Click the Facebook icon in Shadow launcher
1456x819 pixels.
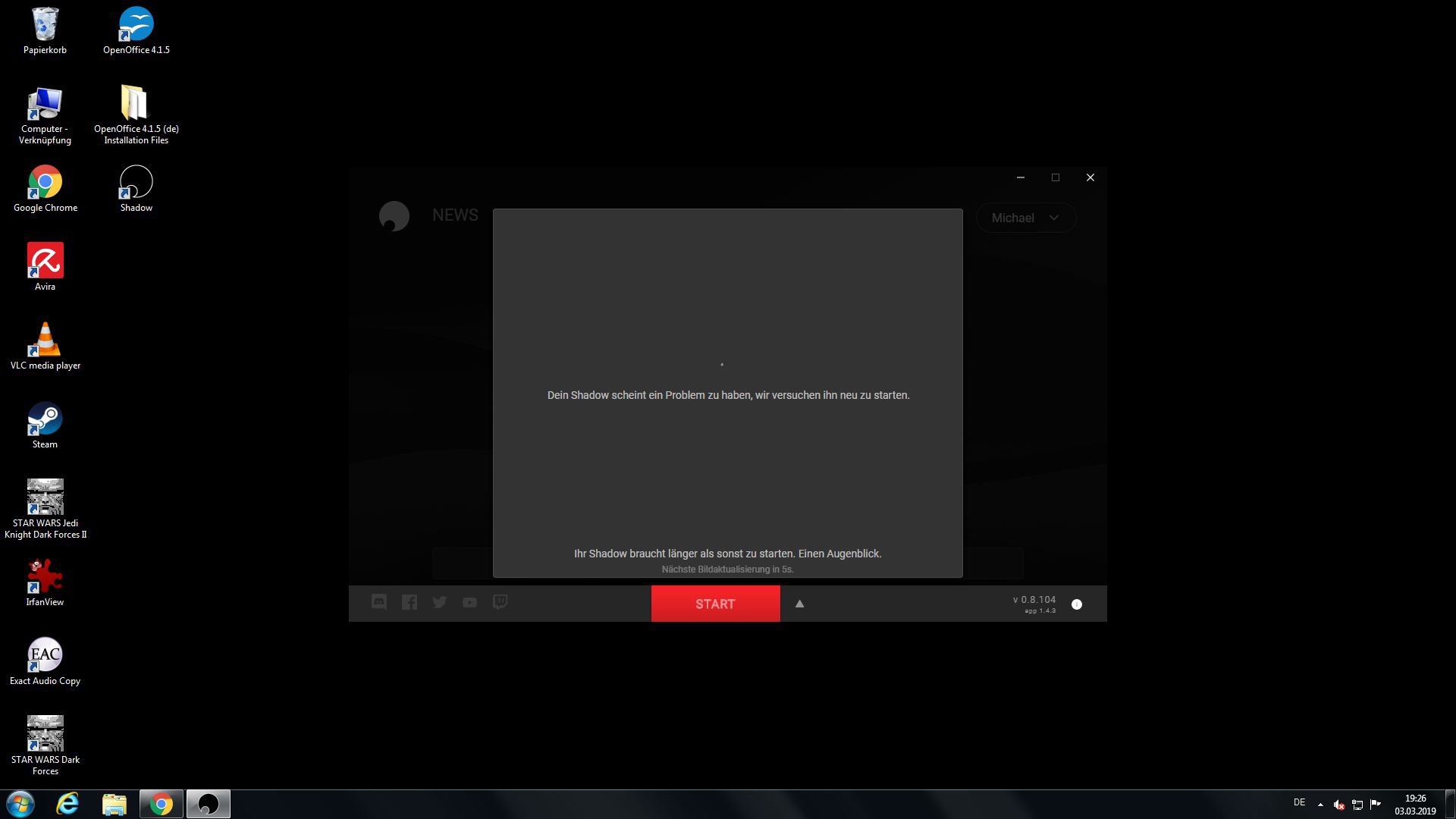pyautogui.click(x=409, y=602)
